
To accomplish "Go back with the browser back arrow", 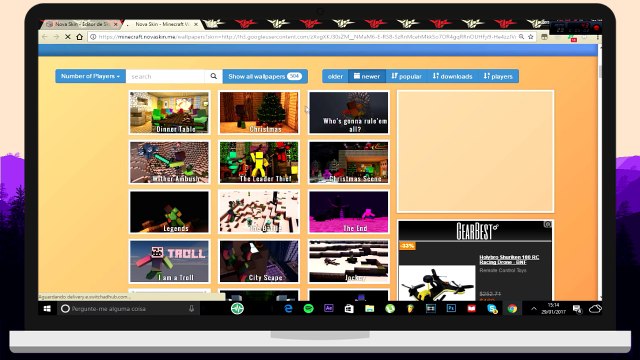I will coord(44,37).
